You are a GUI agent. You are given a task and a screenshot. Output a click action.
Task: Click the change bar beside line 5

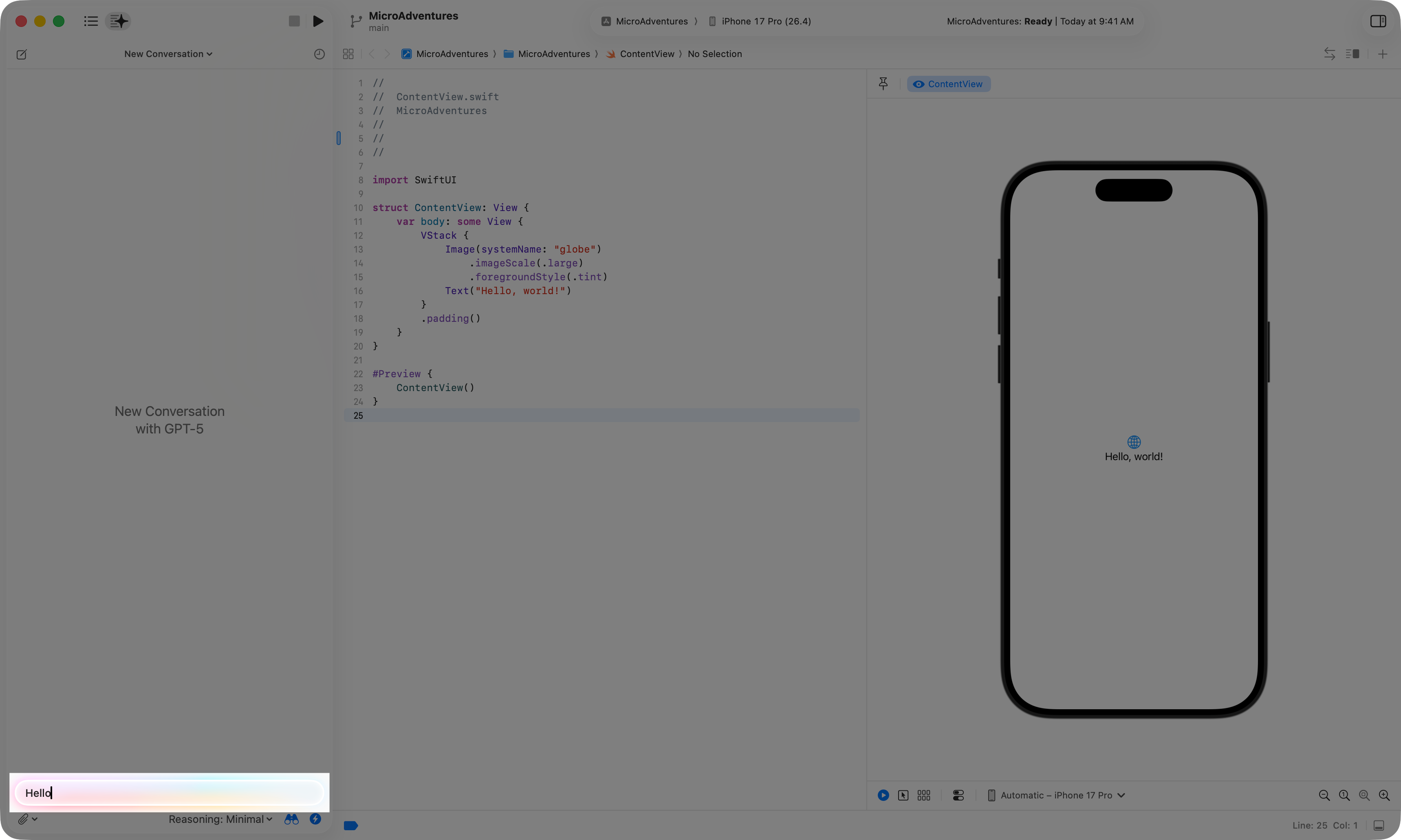339,138
